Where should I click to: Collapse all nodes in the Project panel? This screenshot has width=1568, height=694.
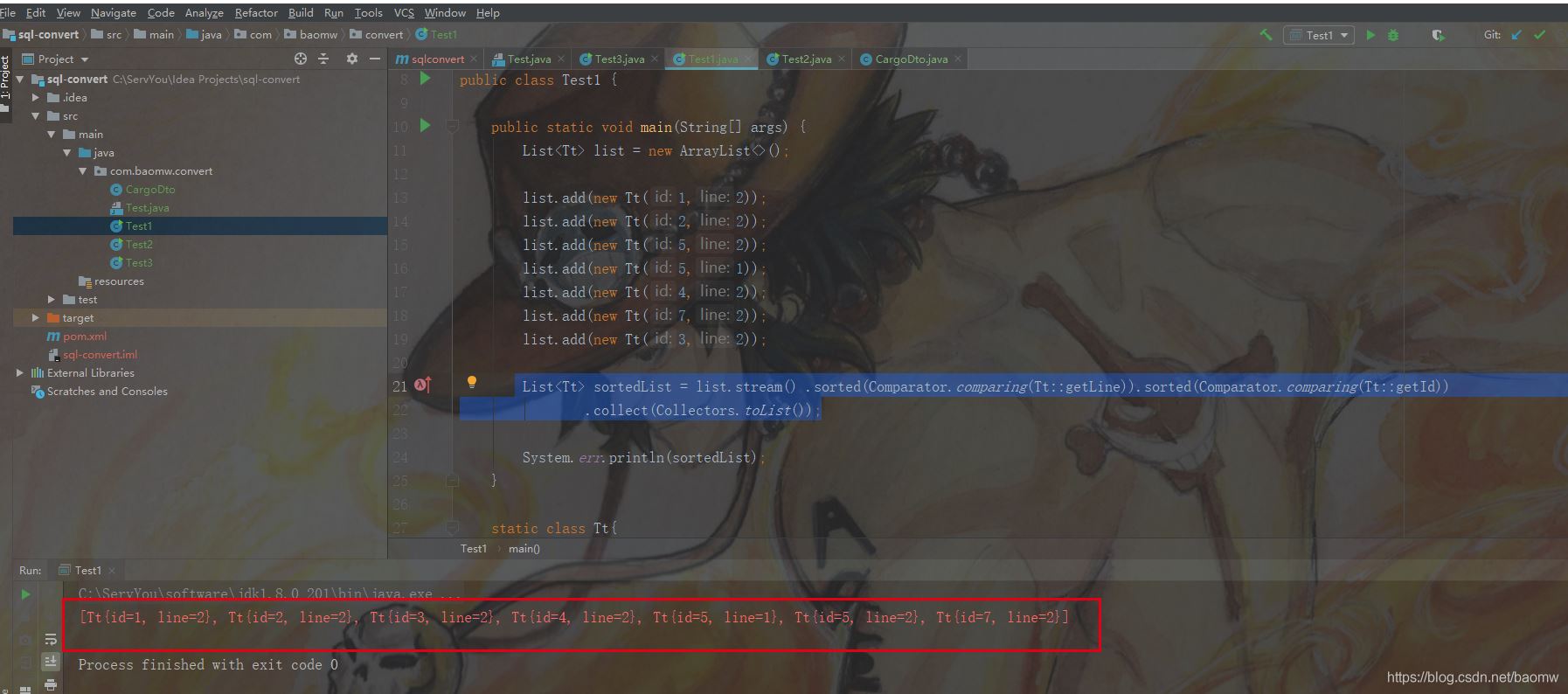click(323, 59)
